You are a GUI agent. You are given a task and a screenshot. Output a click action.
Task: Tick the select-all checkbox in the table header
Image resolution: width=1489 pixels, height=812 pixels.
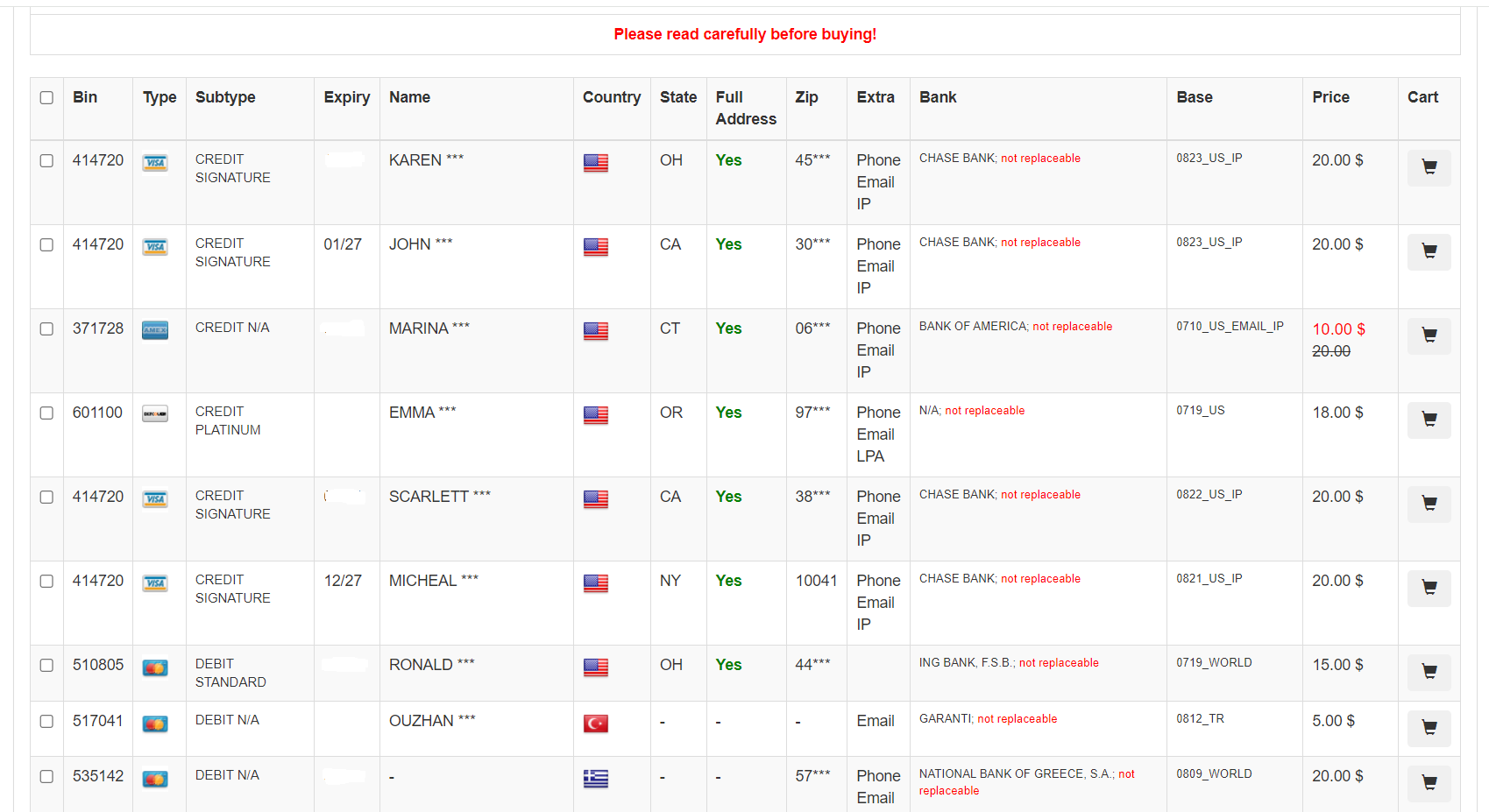click(x=46, y=98)
